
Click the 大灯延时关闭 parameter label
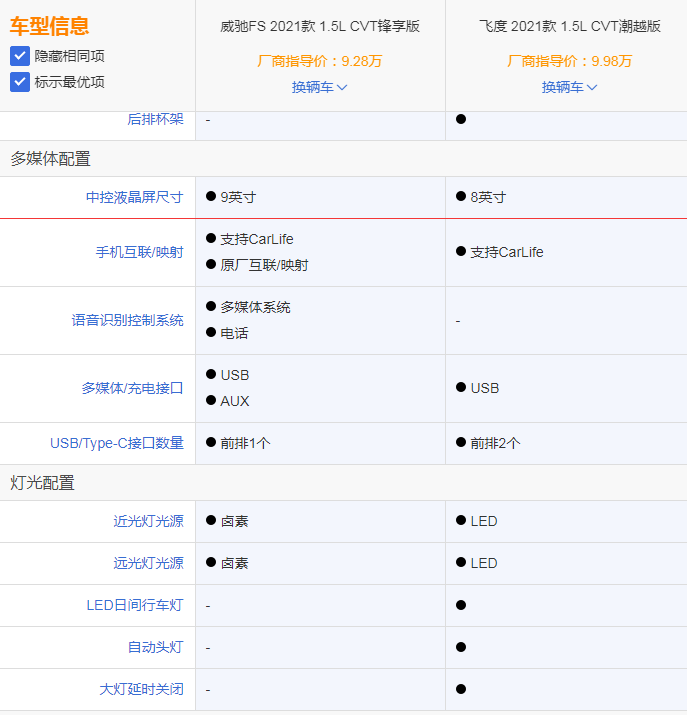(141, 689)
